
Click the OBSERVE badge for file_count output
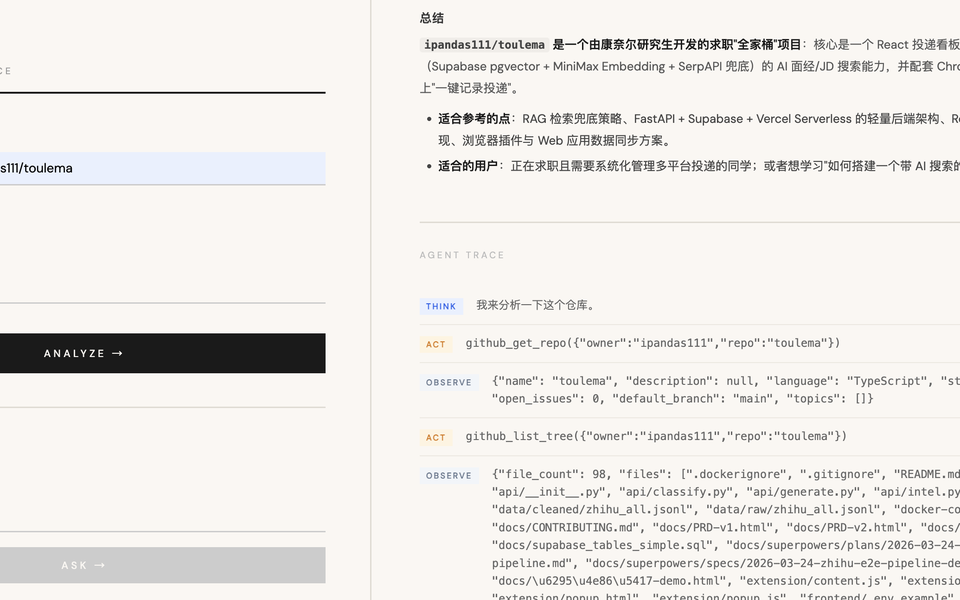[449, 475]
